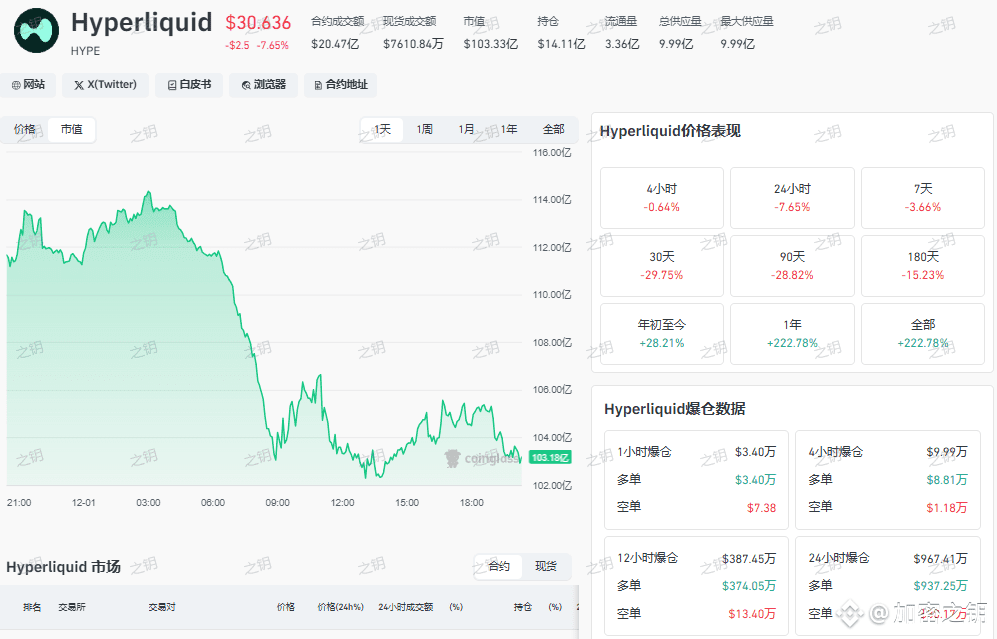Click the 市值 $103.33亿 header stat
Image resolution: width=997 pixels, height=639 pixels.
[x=490, y=32]
